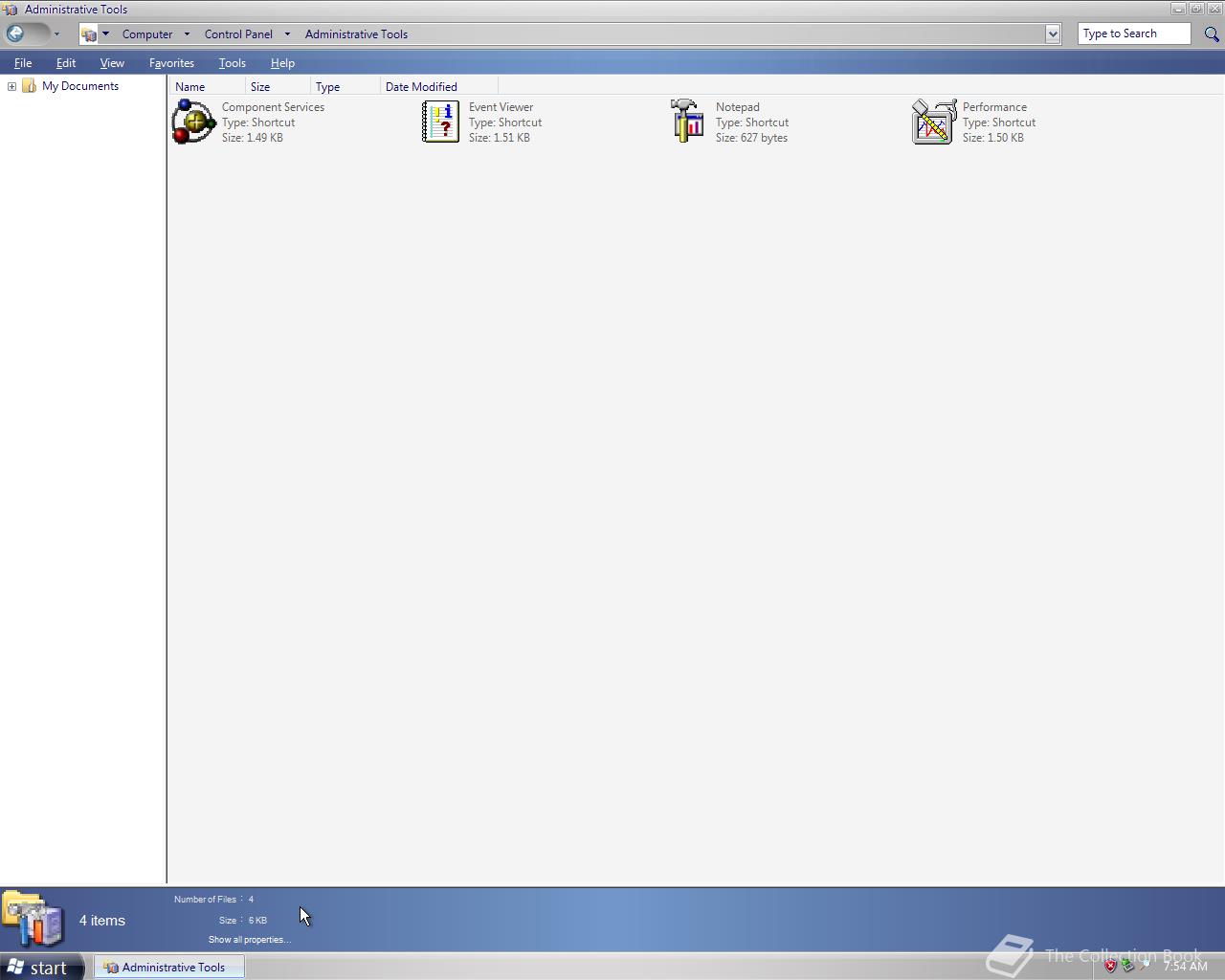
Task: Click the Performance name text
Action: 994,107
